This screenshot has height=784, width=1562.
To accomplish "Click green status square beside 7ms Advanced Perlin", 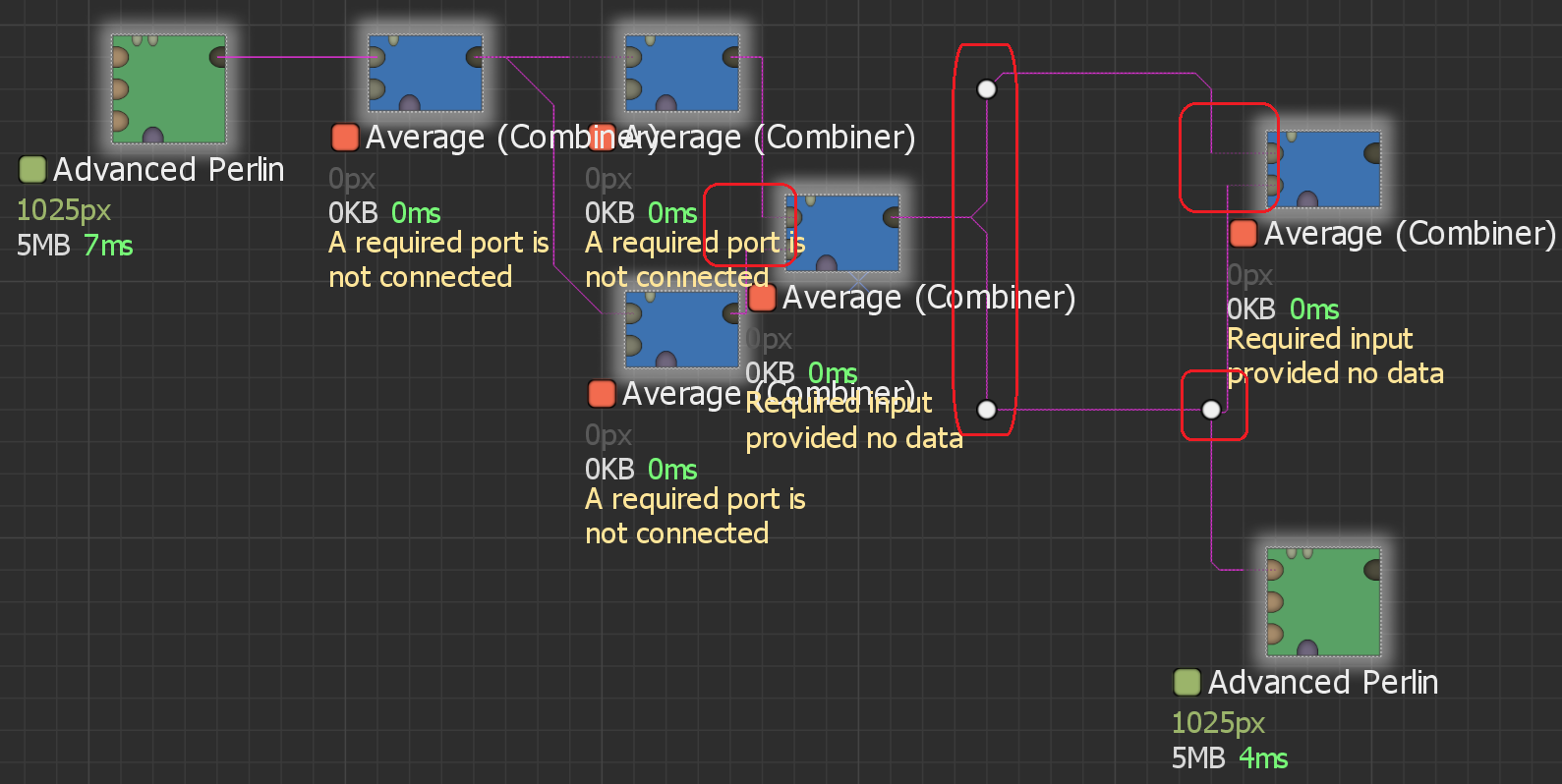I will pyautogui.click(x=32, y=169).
